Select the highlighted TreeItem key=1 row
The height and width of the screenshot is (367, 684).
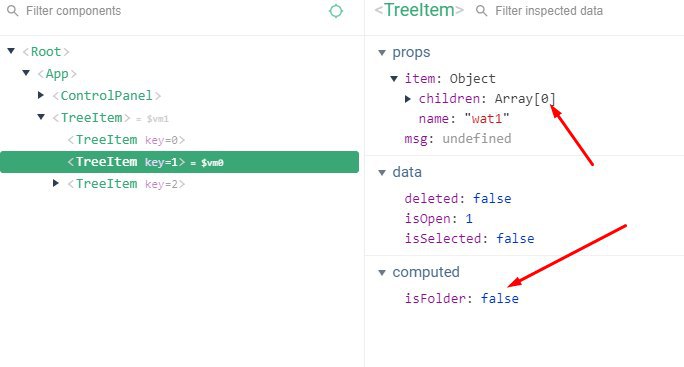coord(179,162)
